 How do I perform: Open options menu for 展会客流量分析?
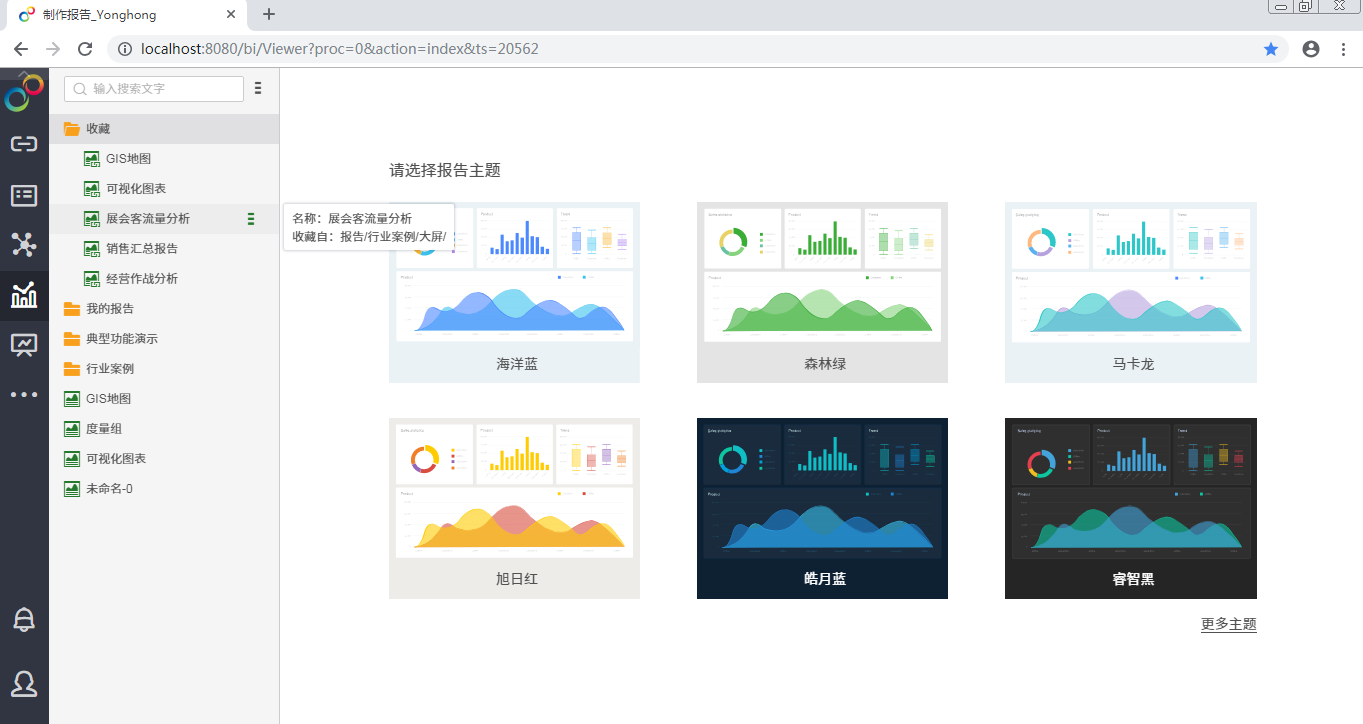click(x=251, y=219)
